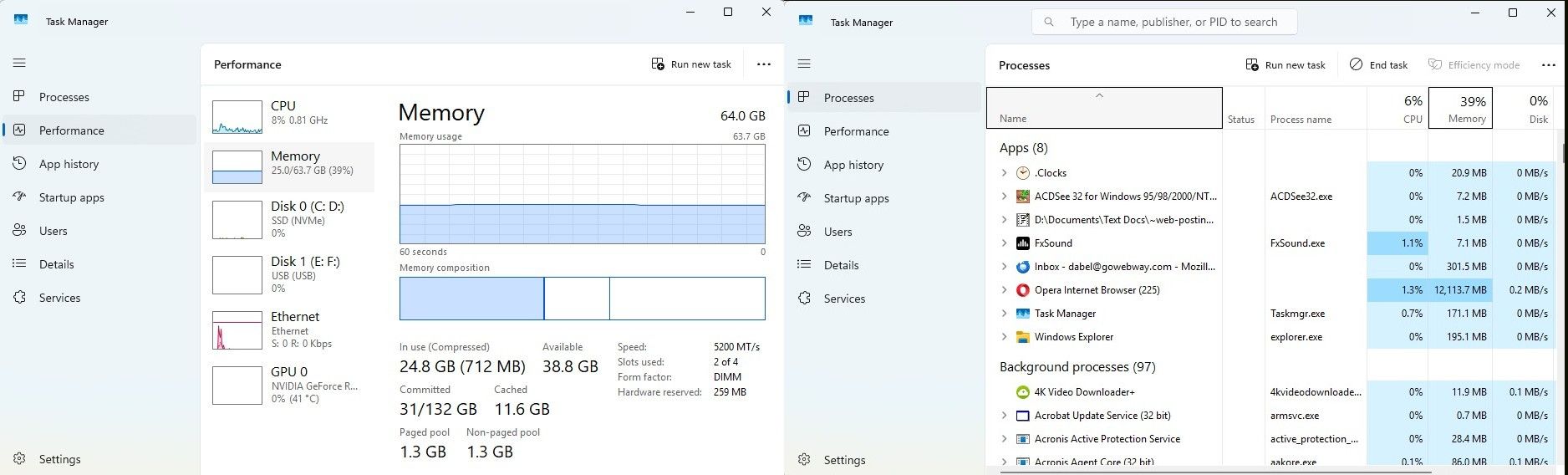
Task: Click the 4K Video Downloader+ icon
Action: tap(1022, 392)
